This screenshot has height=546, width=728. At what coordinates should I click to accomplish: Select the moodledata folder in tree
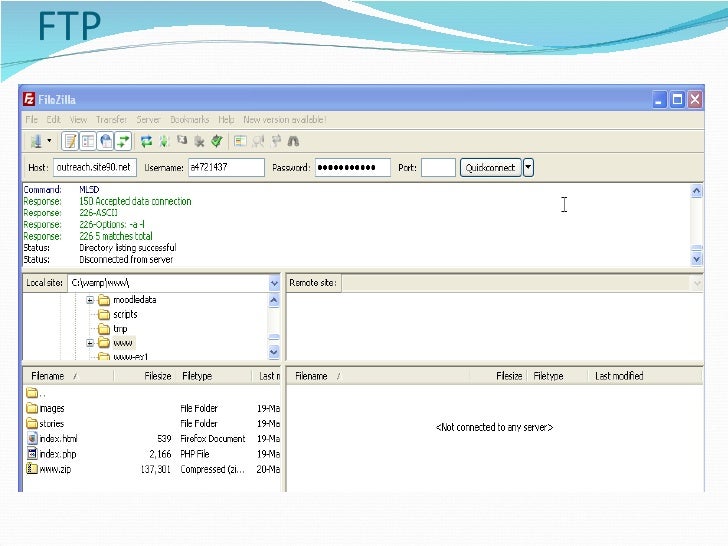[x=135, y=300]
